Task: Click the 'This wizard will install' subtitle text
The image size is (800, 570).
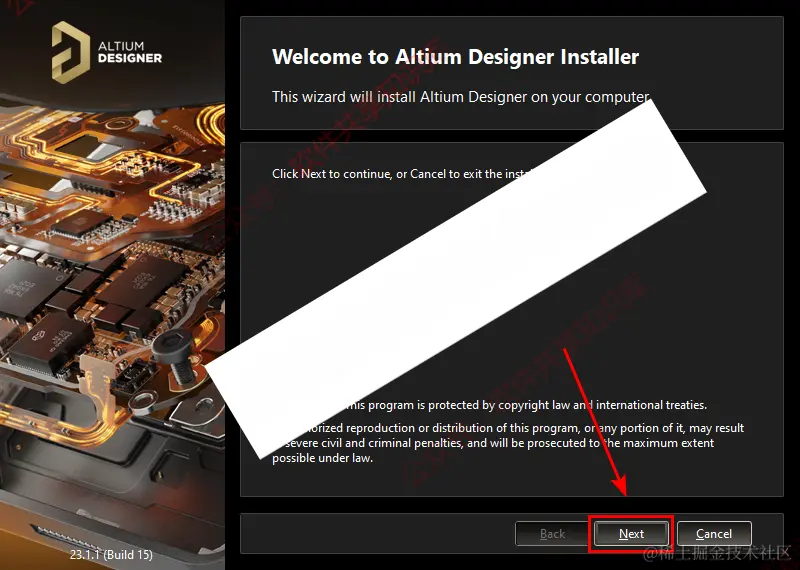Action: pyautogui.click(x=460, y=96)
